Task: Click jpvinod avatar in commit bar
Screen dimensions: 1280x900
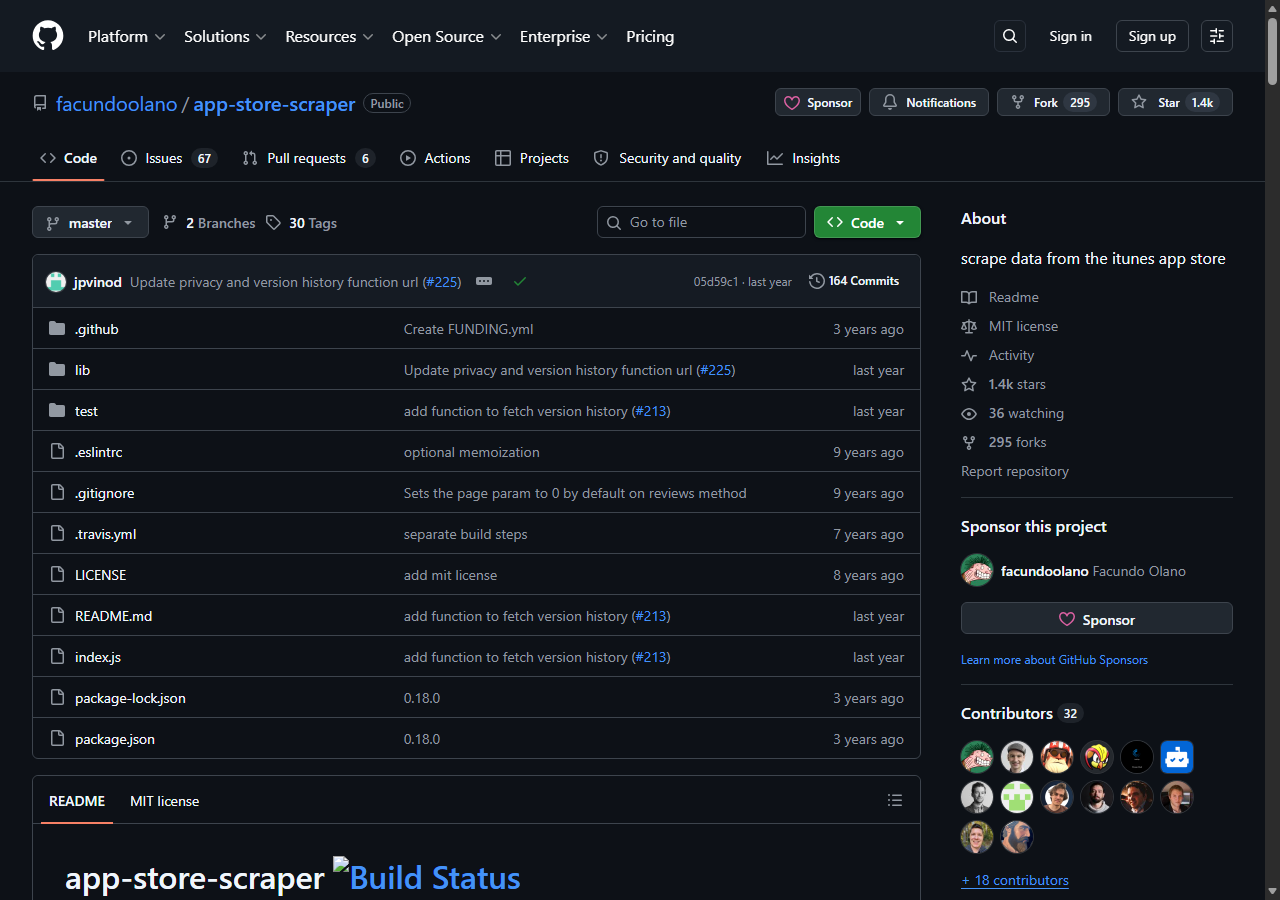Action: pos(56,282)
